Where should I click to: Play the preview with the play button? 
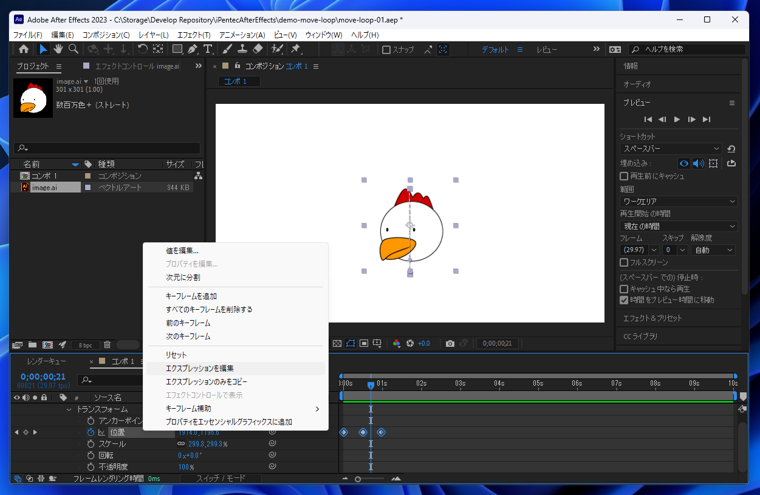coord(677,119)
